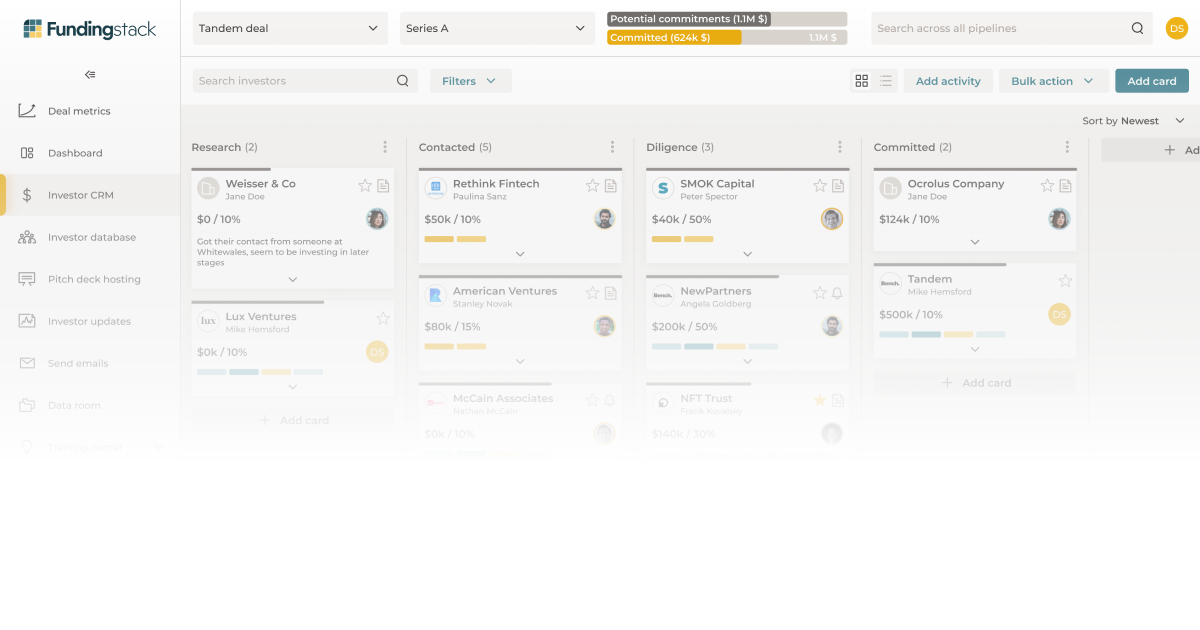This screenshot has width=1200, height=630.
Task: Open the Diligence column three-dot menu
Action: pos(840,146)
